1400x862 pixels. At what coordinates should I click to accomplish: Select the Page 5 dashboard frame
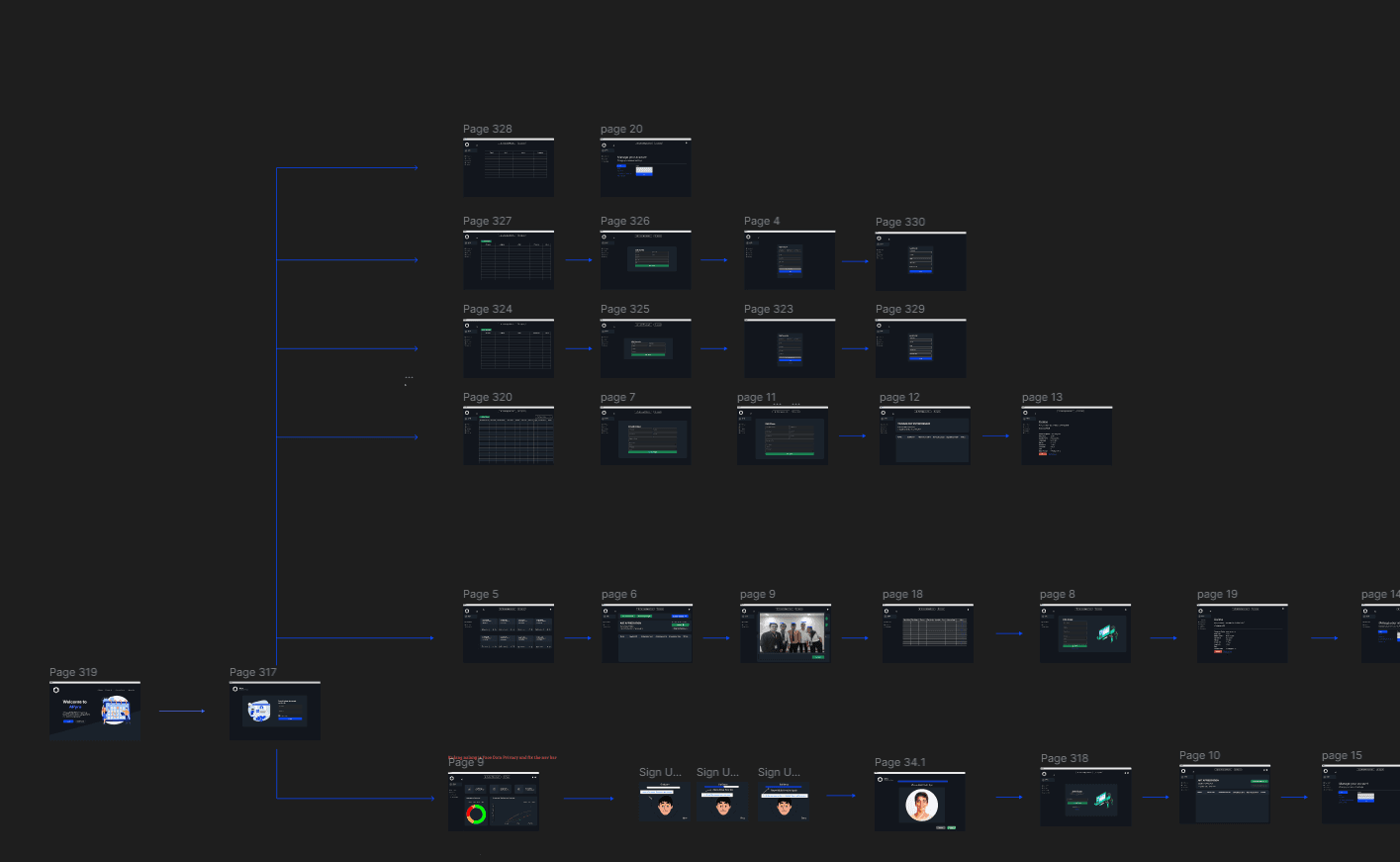tap(509, 634)
